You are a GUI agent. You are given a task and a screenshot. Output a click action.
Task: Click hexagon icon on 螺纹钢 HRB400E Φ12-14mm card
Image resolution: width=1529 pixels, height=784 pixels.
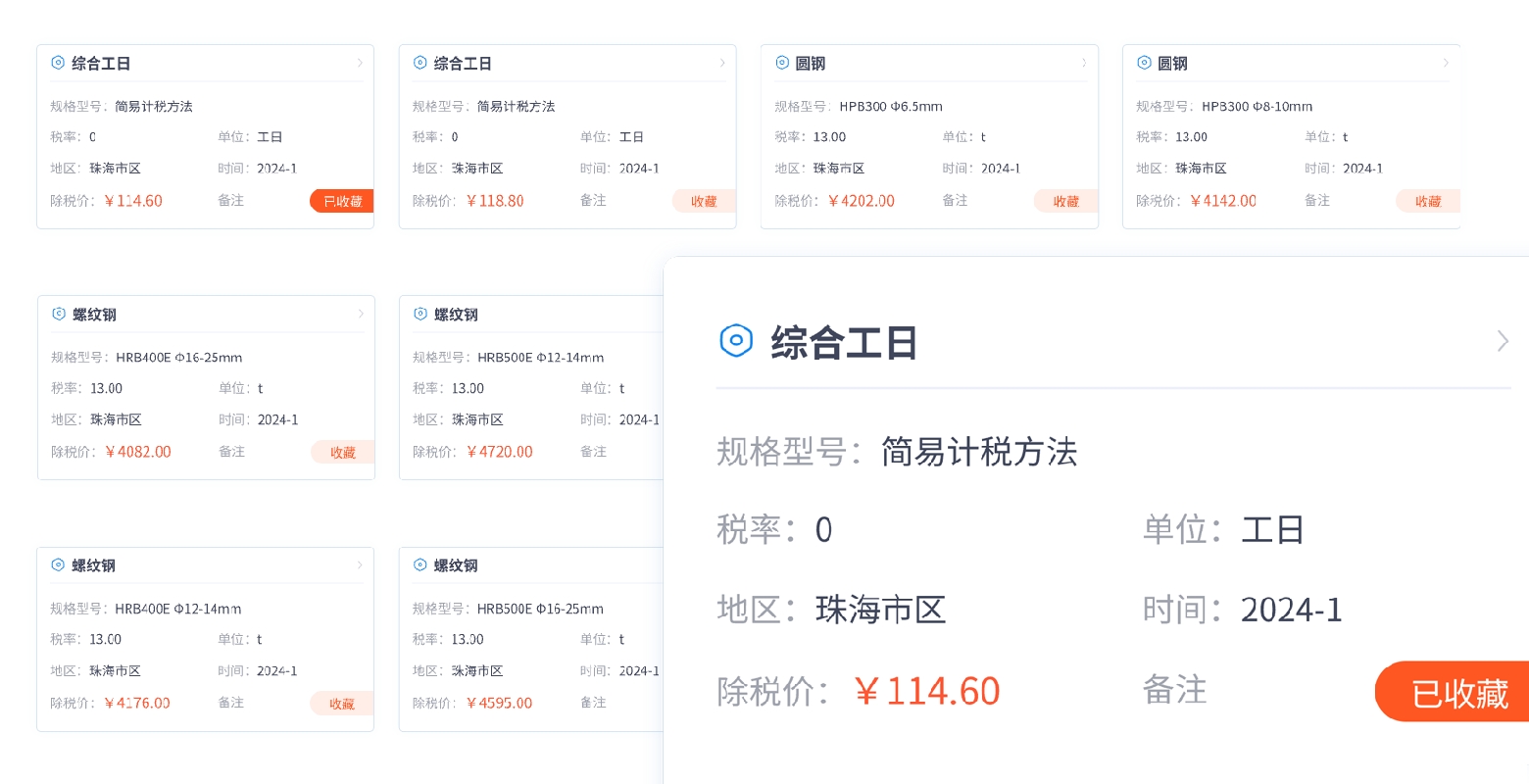point(58,564)
